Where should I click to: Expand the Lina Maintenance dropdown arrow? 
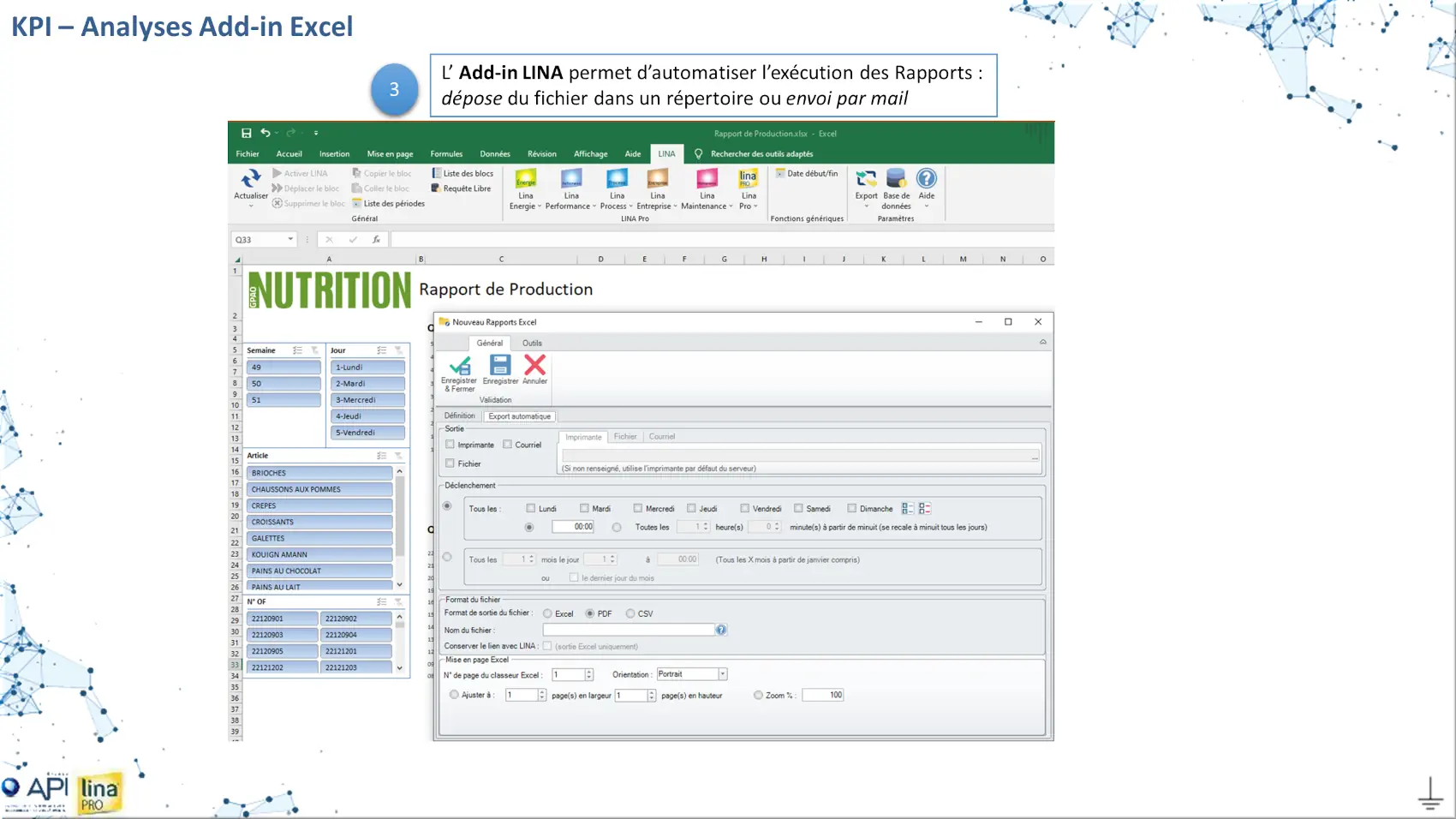point(731,206)
